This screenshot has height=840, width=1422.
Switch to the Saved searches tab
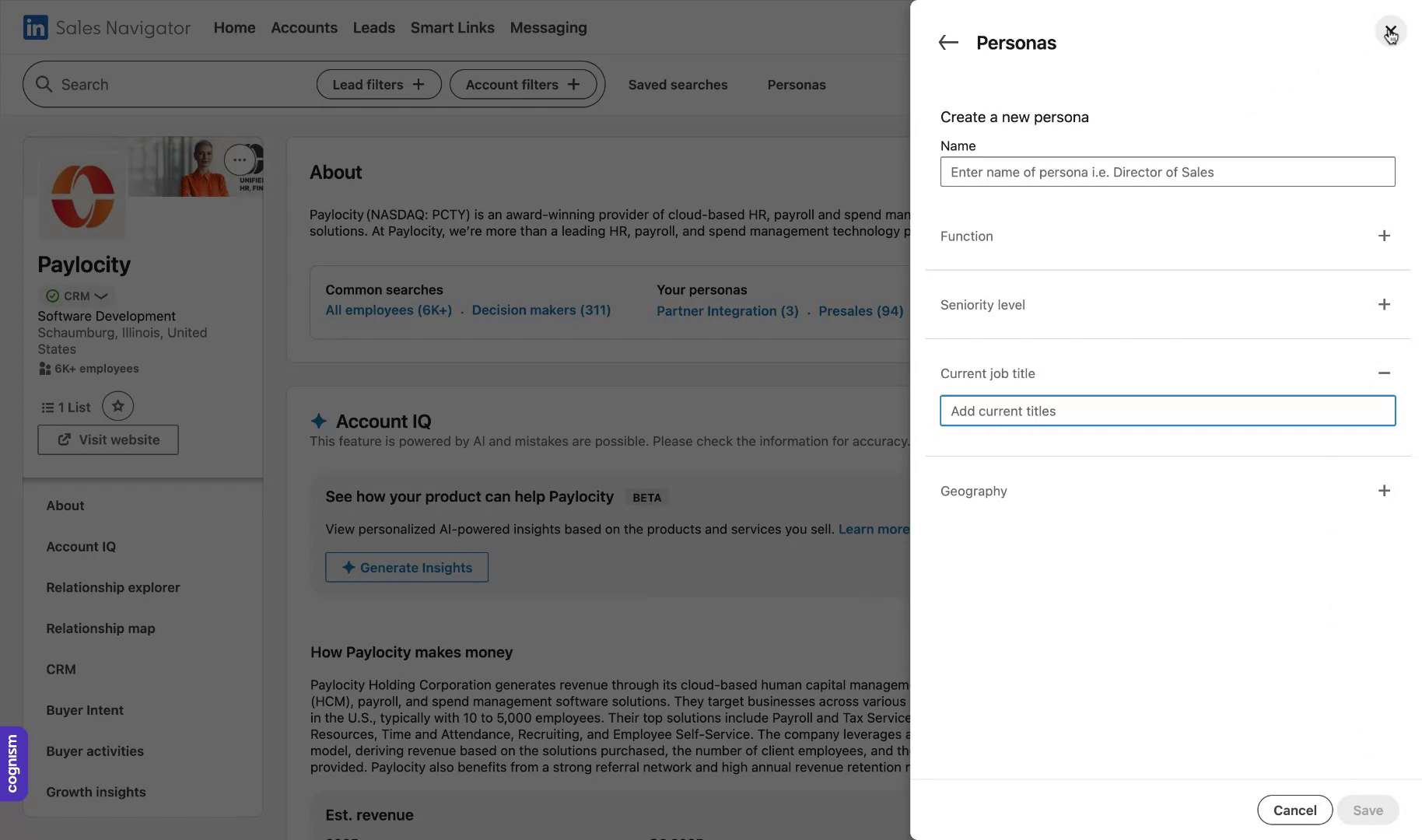click(x=677, y=84)
